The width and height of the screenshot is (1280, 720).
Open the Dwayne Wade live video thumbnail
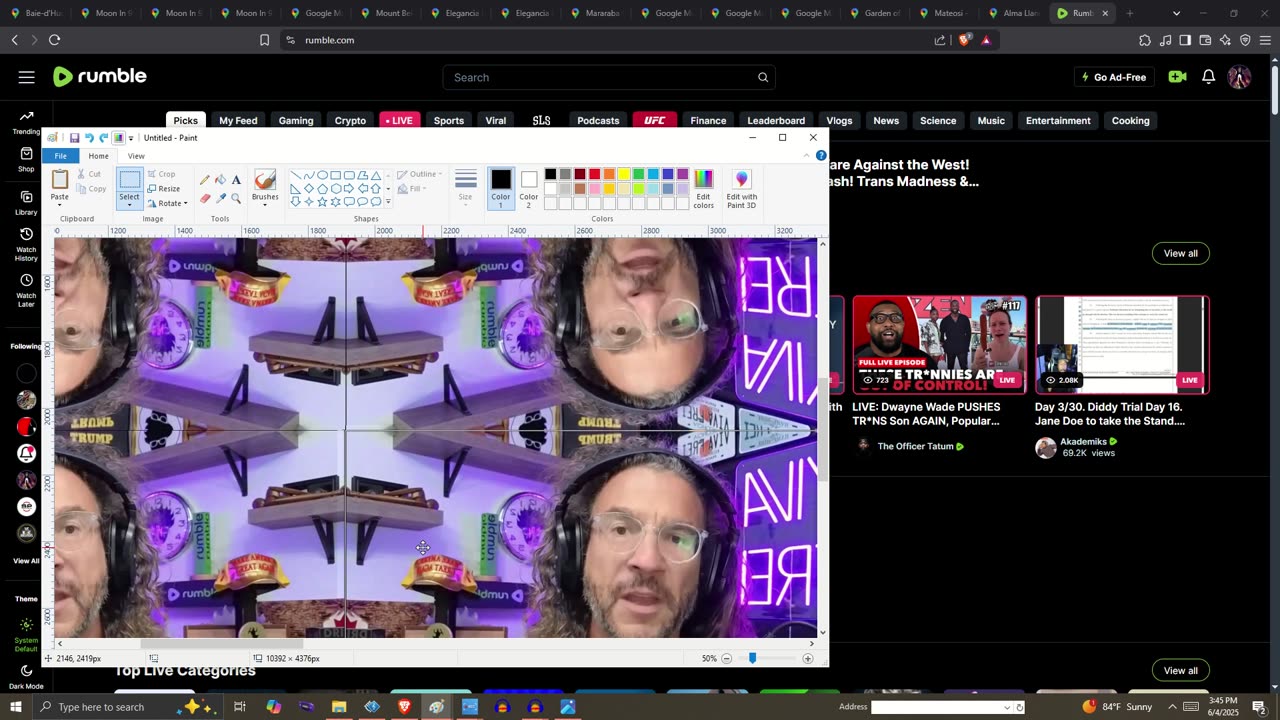tap(939, 344)
